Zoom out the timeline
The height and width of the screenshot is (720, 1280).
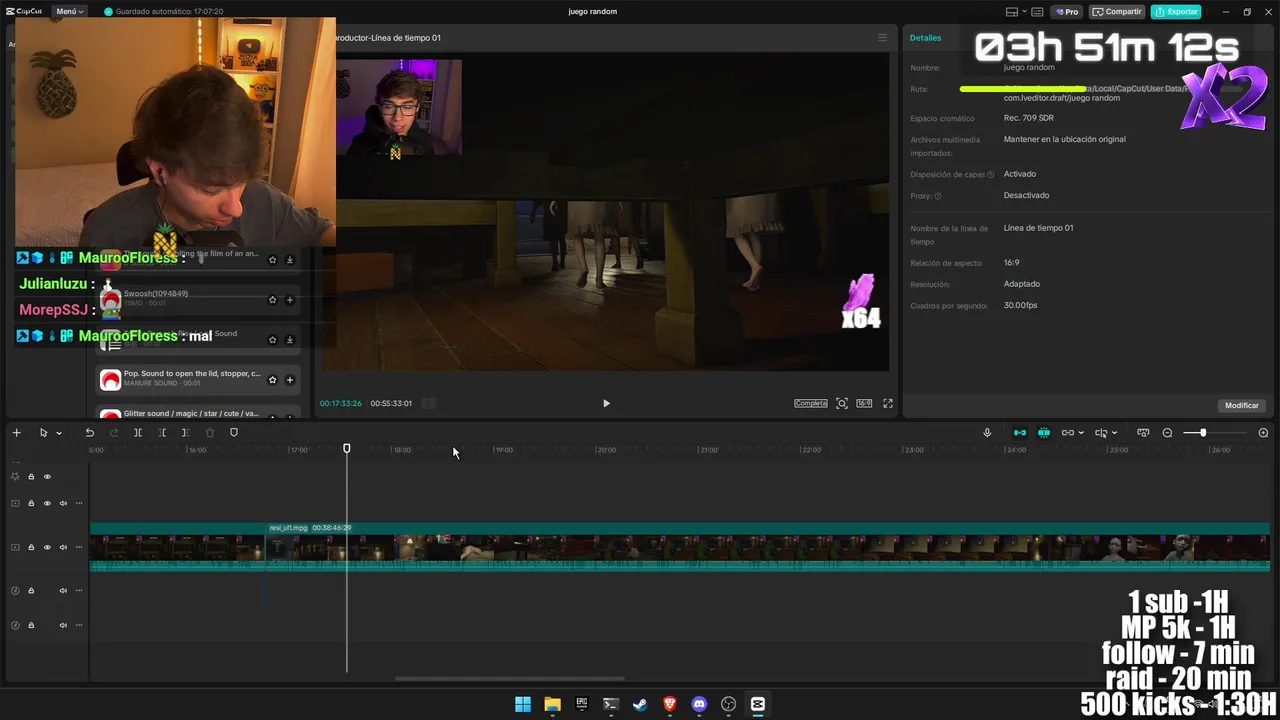click(1167, 433)
